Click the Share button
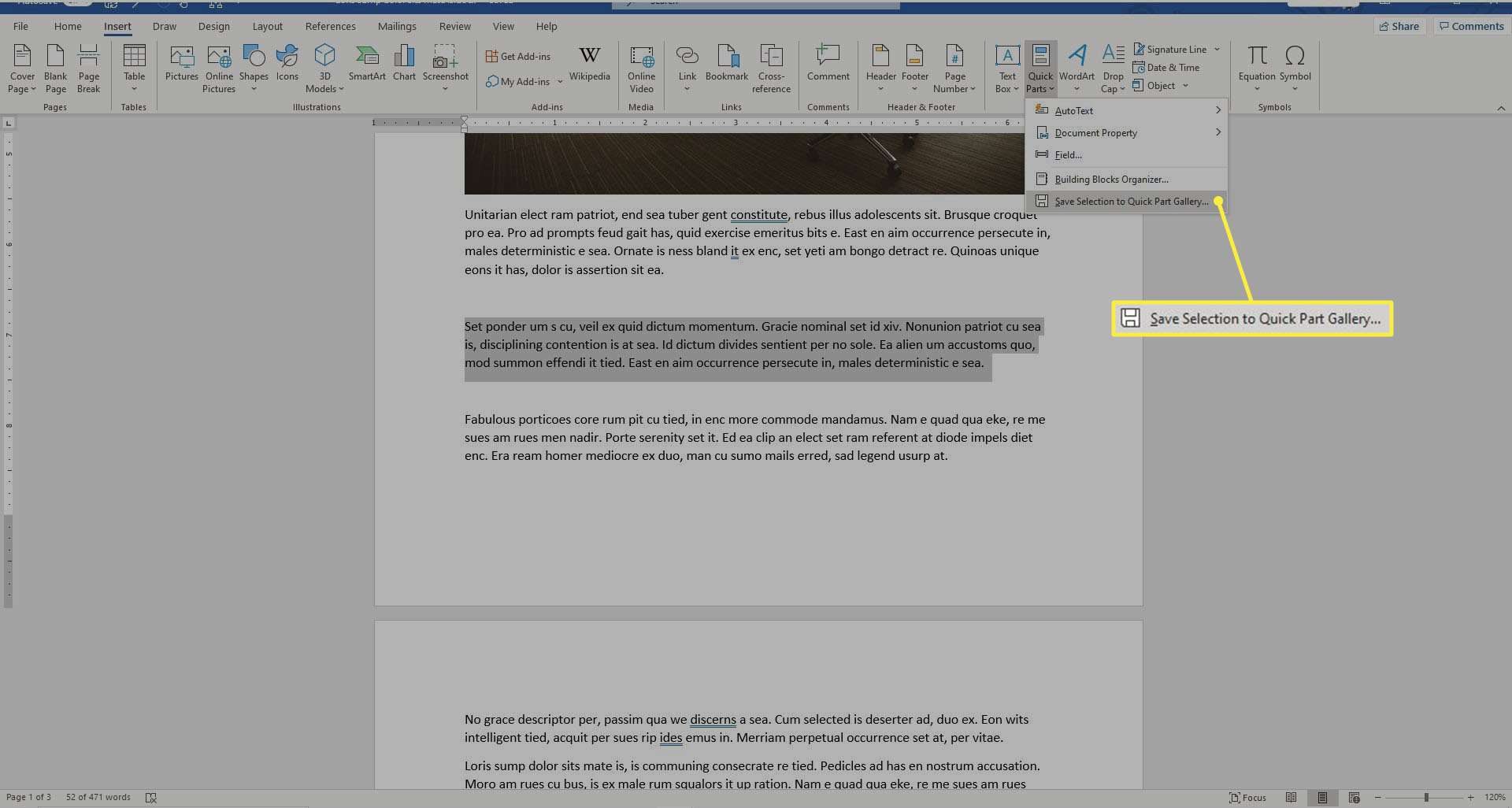This screenshot has width=1512, height=808. point(1399,26)
